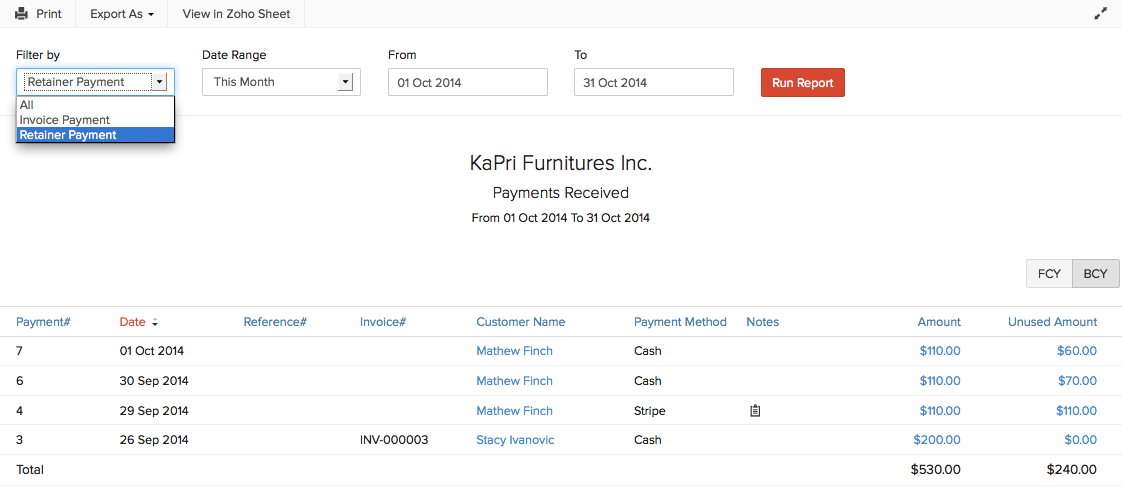
Task: Click the Date column sort arrow
Action: point(155,323)
